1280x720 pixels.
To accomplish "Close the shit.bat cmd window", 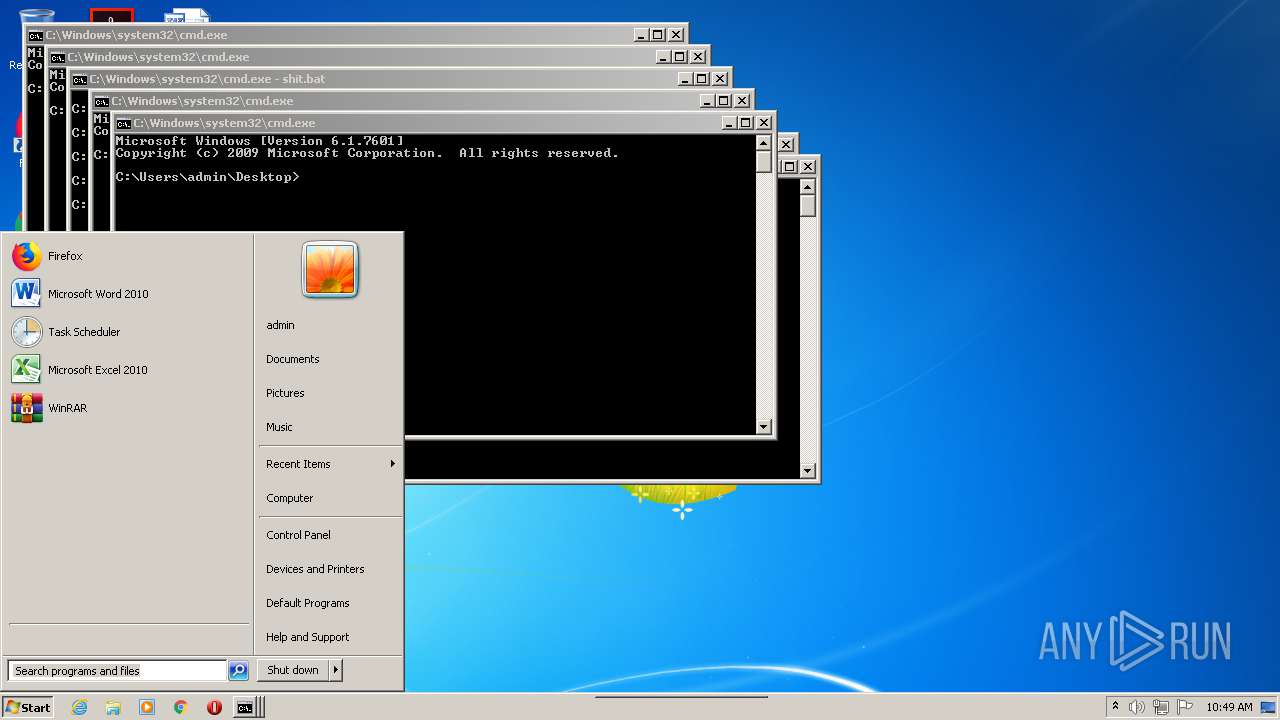I will point(720,79).
